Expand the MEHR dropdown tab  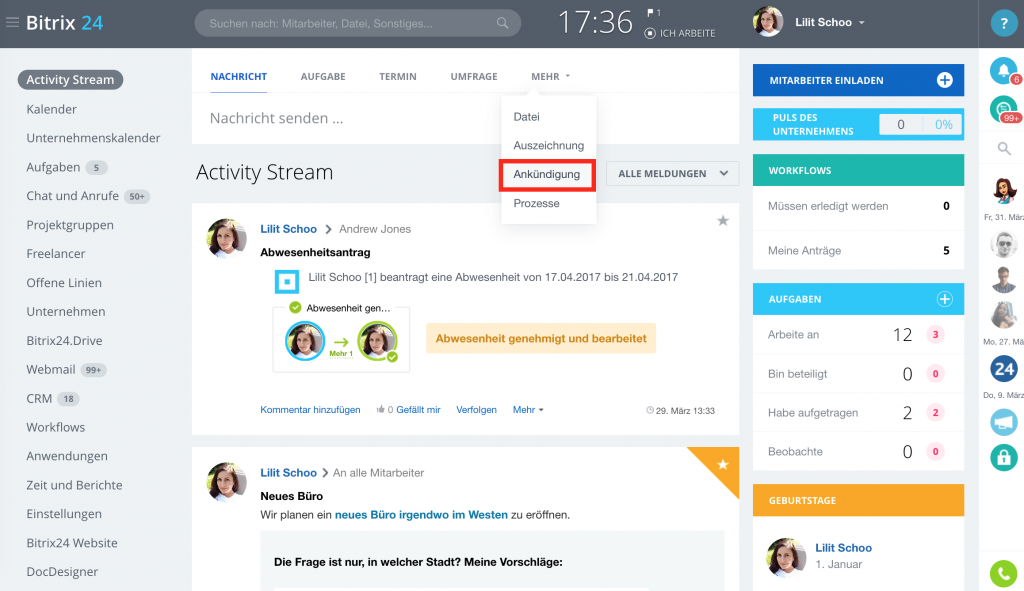point(551,76)
